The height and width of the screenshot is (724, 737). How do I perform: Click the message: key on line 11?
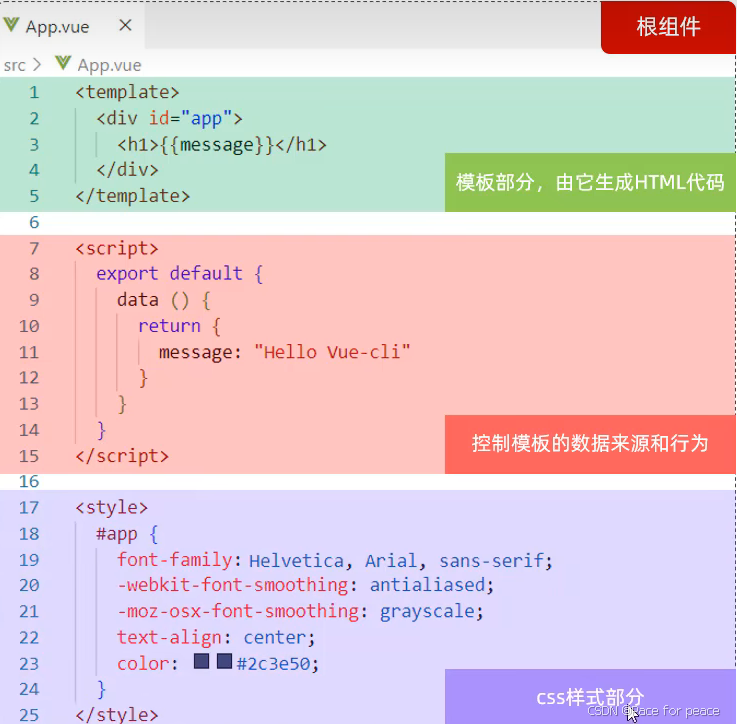pyautogui.click(x=200, y=352)
